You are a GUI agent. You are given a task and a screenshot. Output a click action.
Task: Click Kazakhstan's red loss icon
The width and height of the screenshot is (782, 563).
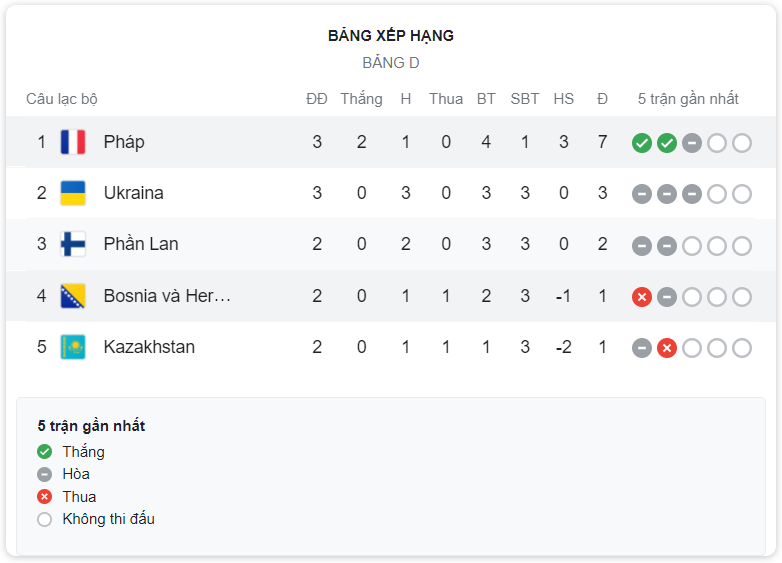667,348
